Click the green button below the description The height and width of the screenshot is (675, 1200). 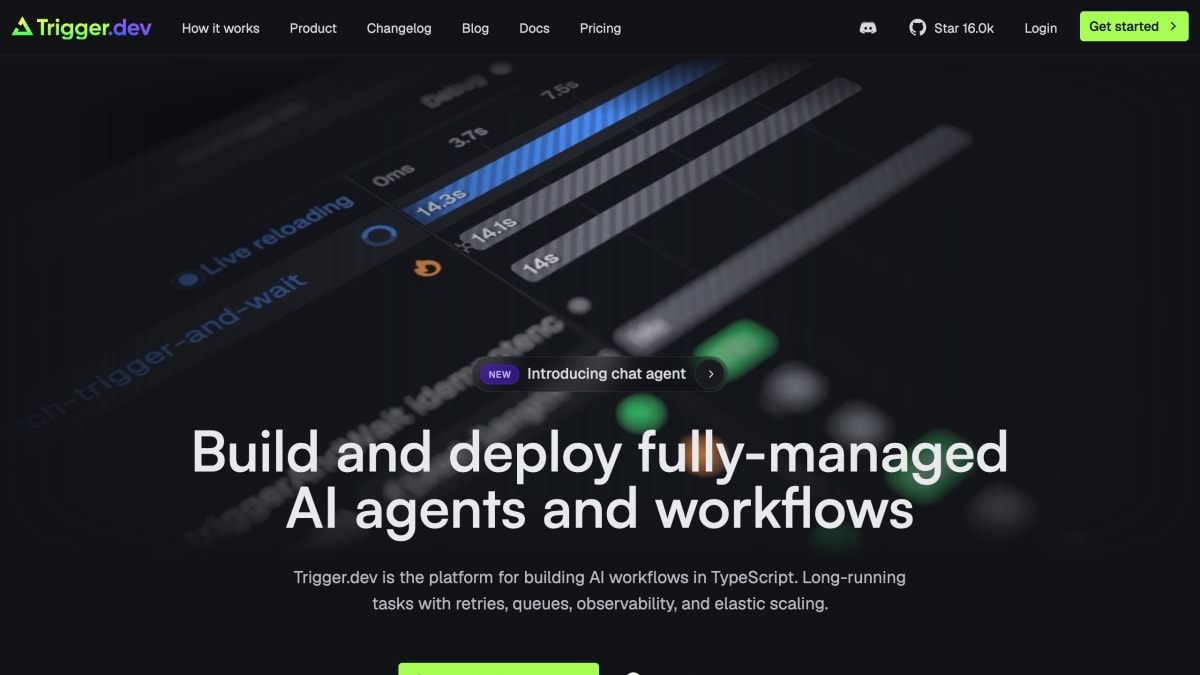tap(499, 669)
